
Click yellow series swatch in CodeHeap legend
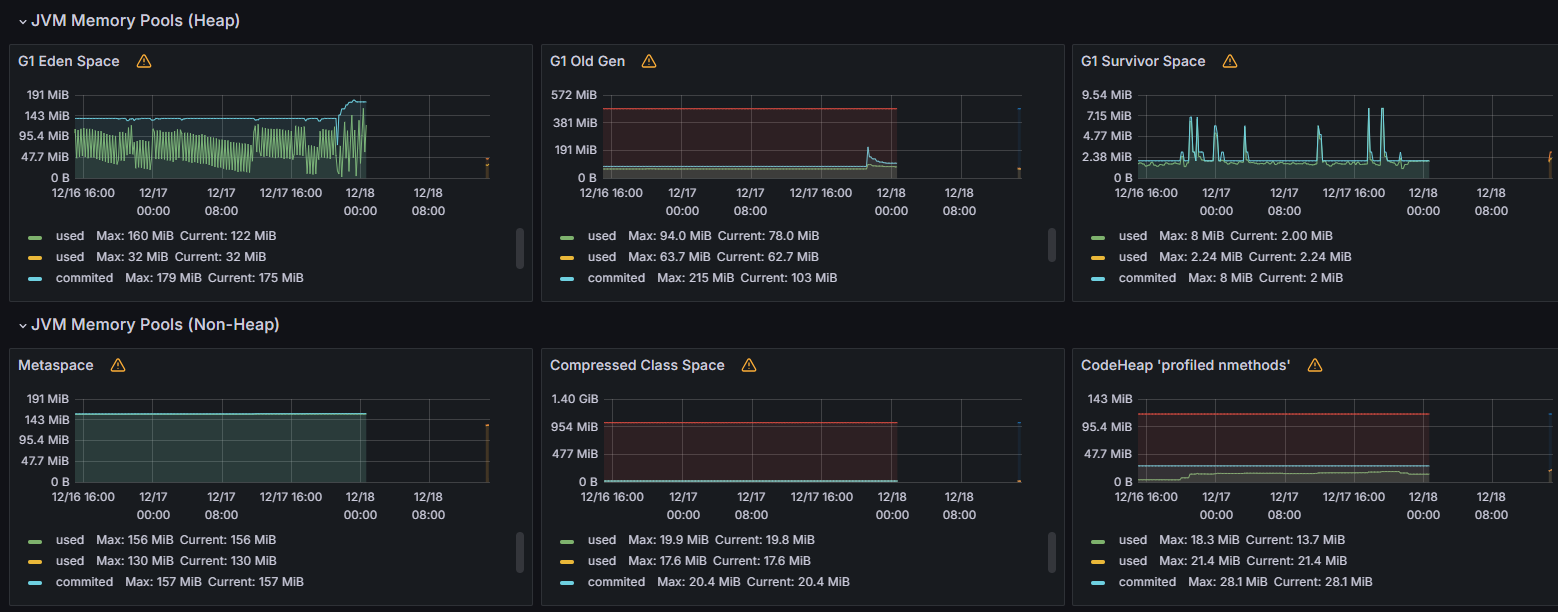coord(1098,561)
